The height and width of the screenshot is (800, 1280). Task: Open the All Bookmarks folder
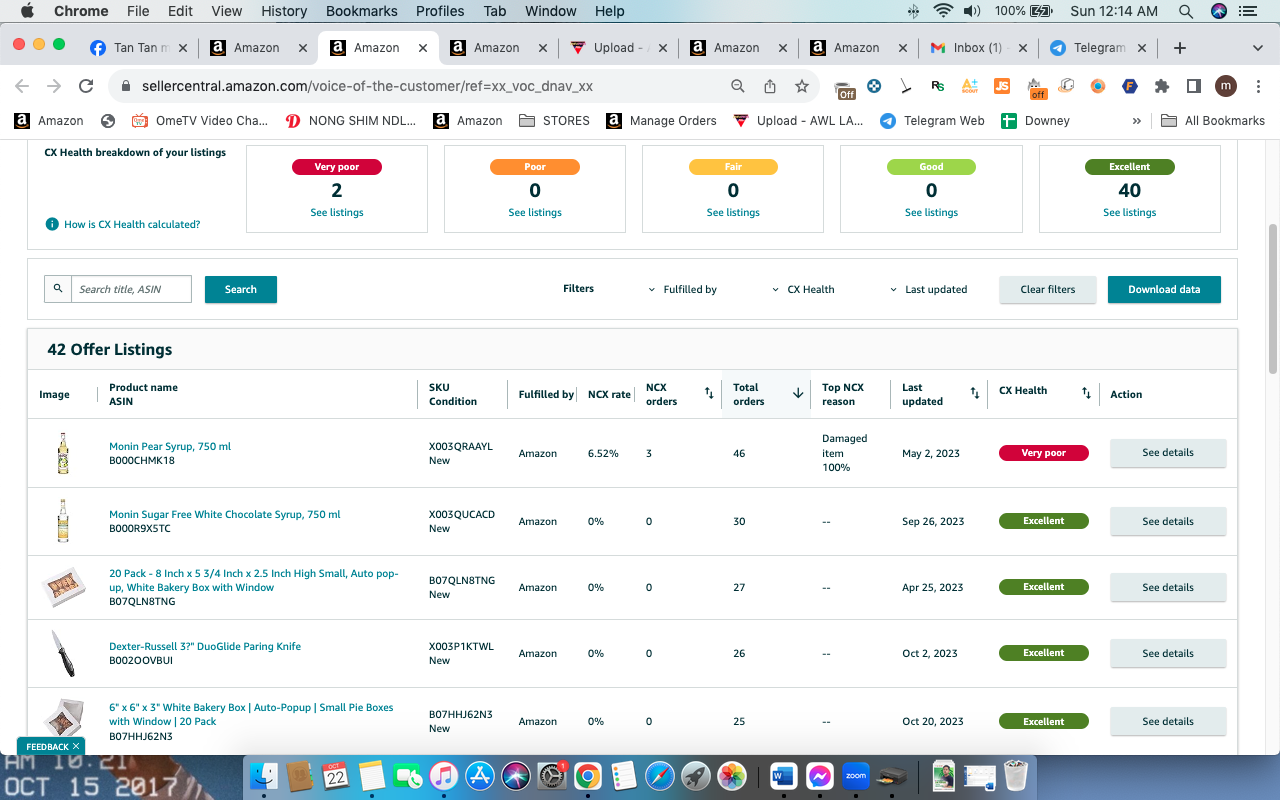(1212, 121)
